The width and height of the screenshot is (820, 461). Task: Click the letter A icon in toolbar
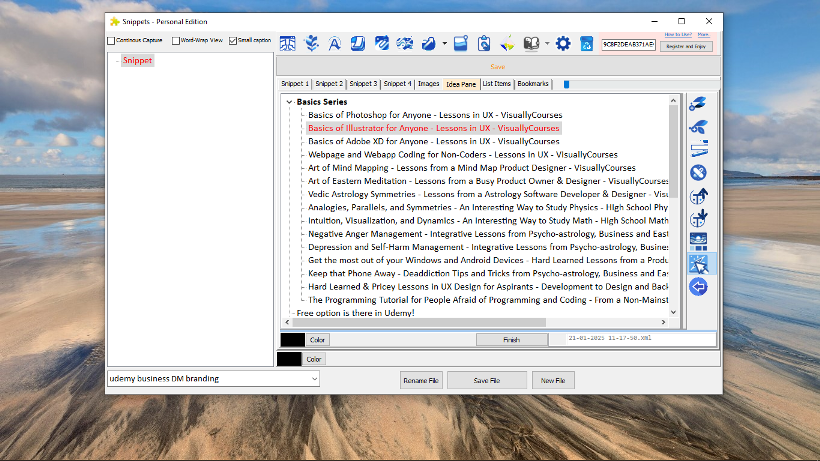click(x=335, y=44)
